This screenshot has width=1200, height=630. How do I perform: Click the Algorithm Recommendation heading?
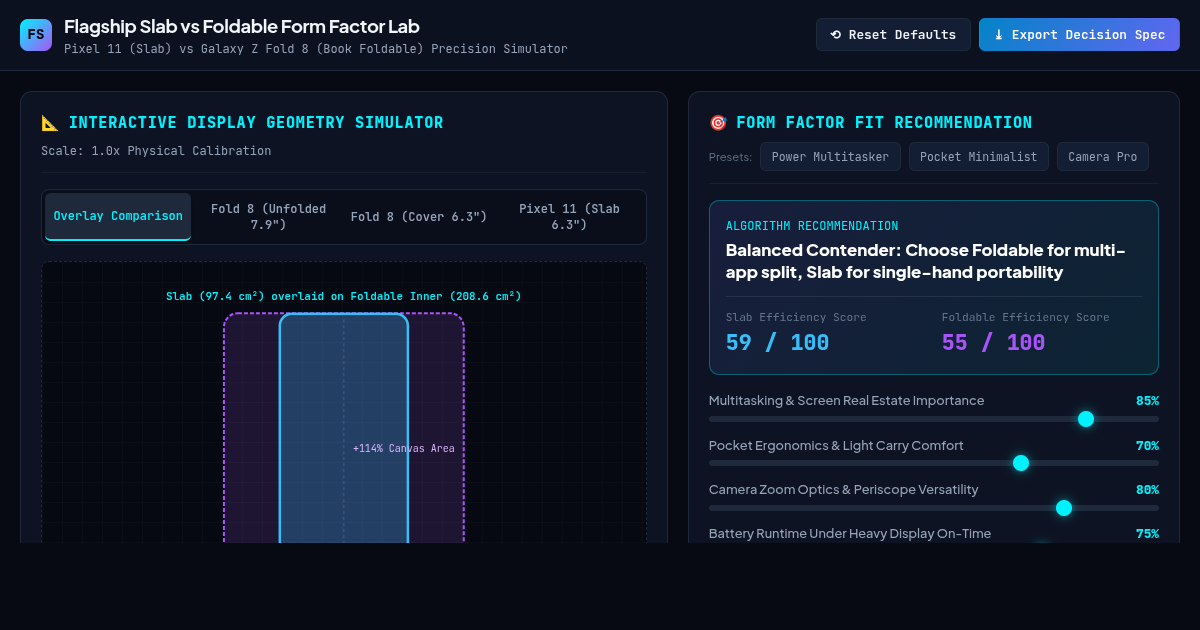tap(812, 226)
